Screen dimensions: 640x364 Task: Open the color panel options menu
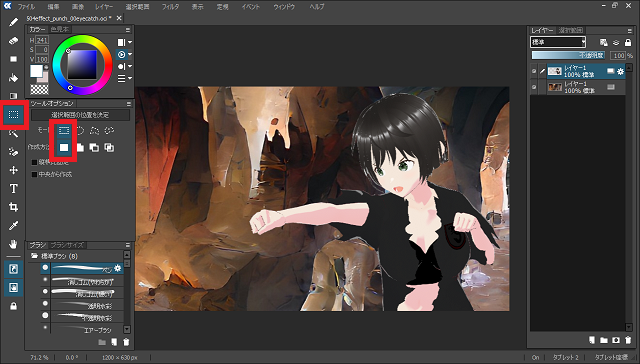point(128,30)
